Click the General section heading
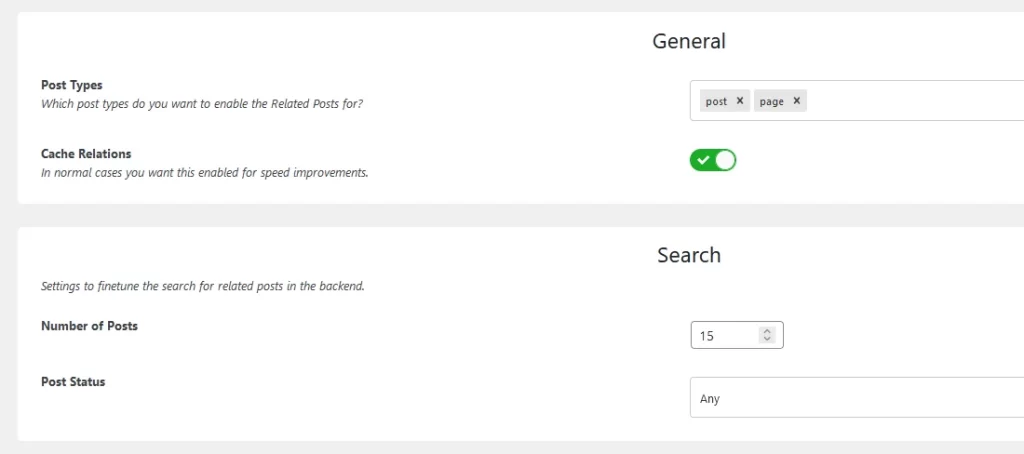1024x454 pixels. [x=689, y=41]
